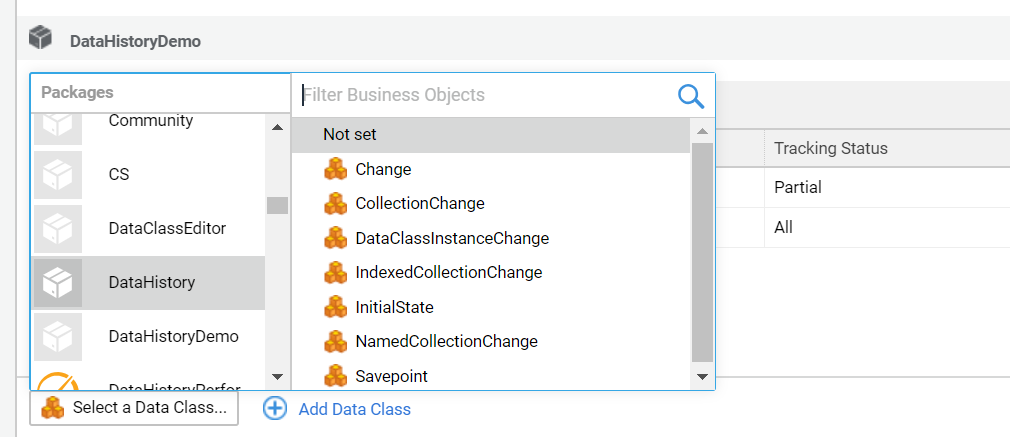The width and height of the screenshot is (1010, 437).
Task: Click the DataHistoryDemo package icon in list
Action: click(58, 336)
